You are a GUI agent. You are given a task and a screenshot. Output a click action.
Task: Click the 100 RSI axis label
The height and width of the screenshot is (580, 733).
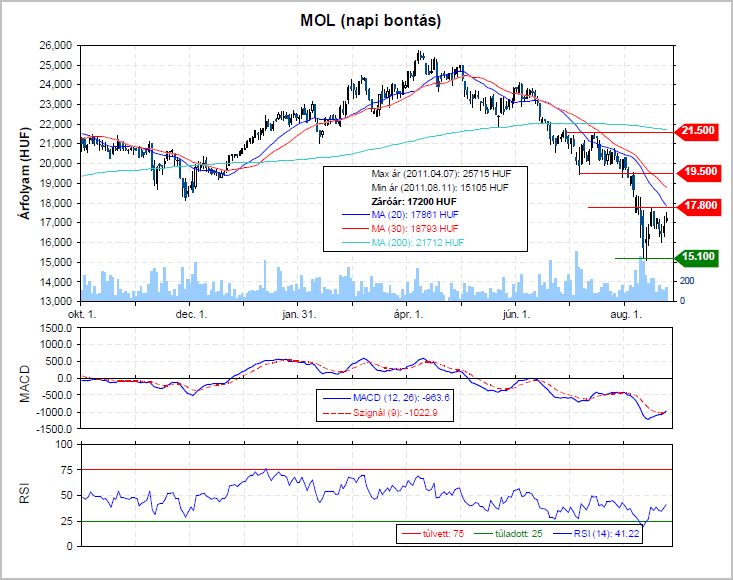point(65,444)
